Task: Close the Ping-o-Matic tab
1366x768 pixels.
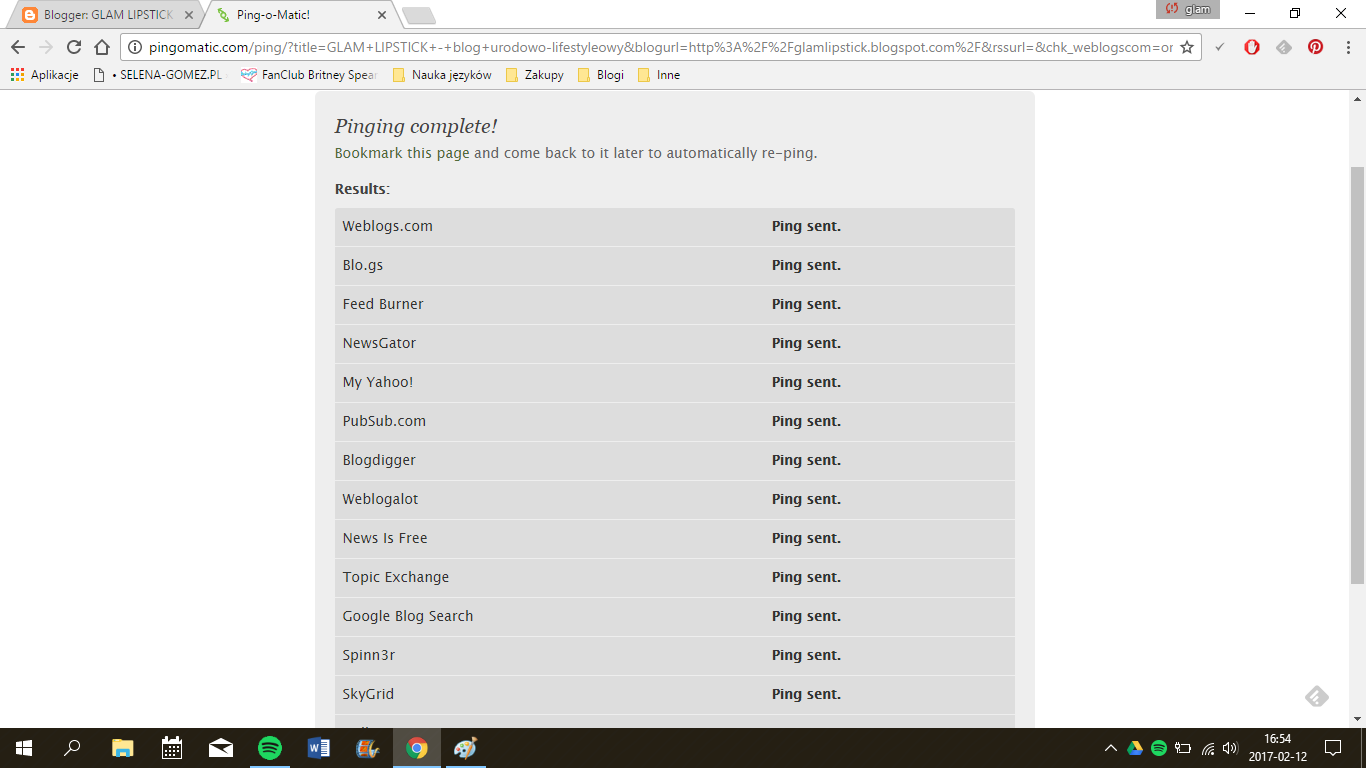Action: (382, 15)
